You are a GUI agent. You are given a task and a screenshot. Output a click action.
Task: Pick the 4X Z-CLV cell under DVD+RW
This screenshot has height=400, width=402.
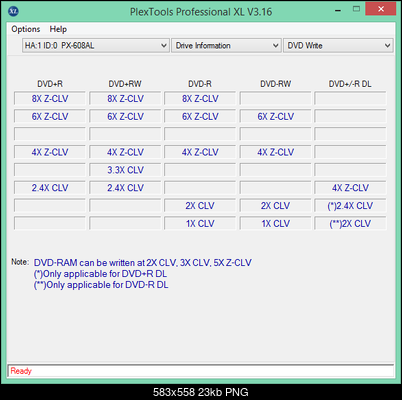[x=125, y=152]
